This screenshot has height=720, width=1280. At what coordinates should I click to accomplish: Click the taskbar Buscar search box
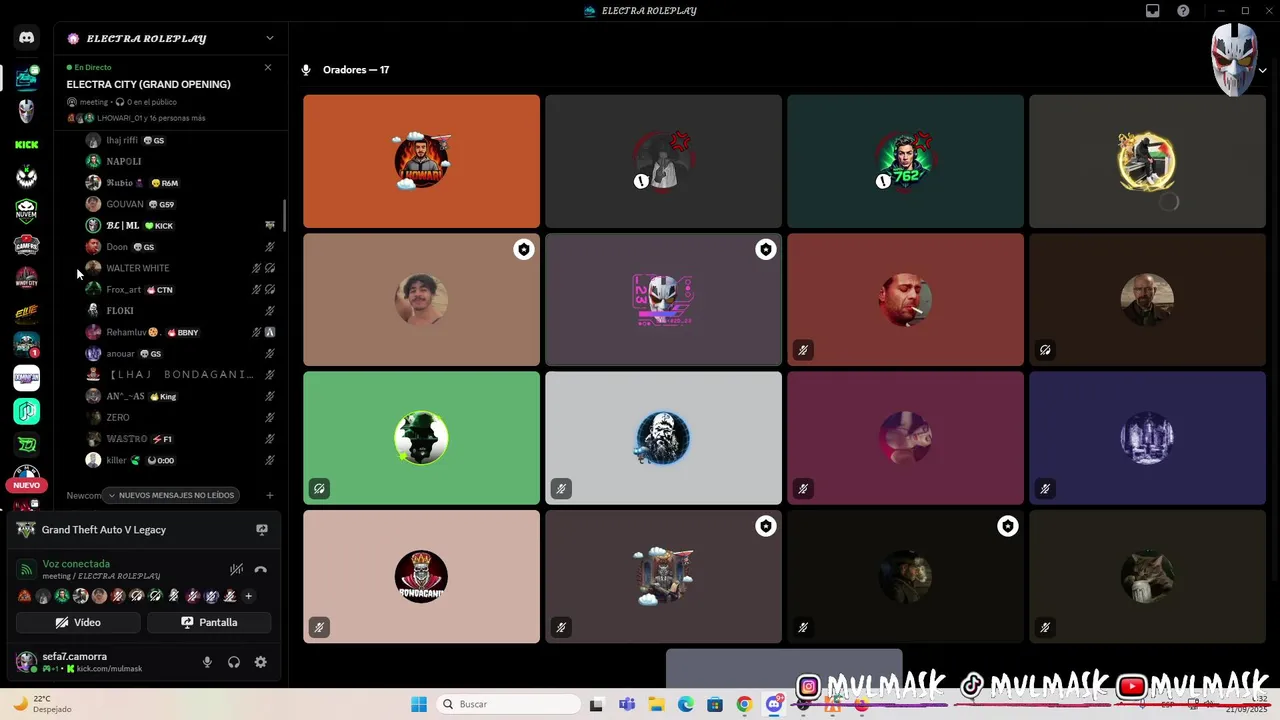[507, 704]
